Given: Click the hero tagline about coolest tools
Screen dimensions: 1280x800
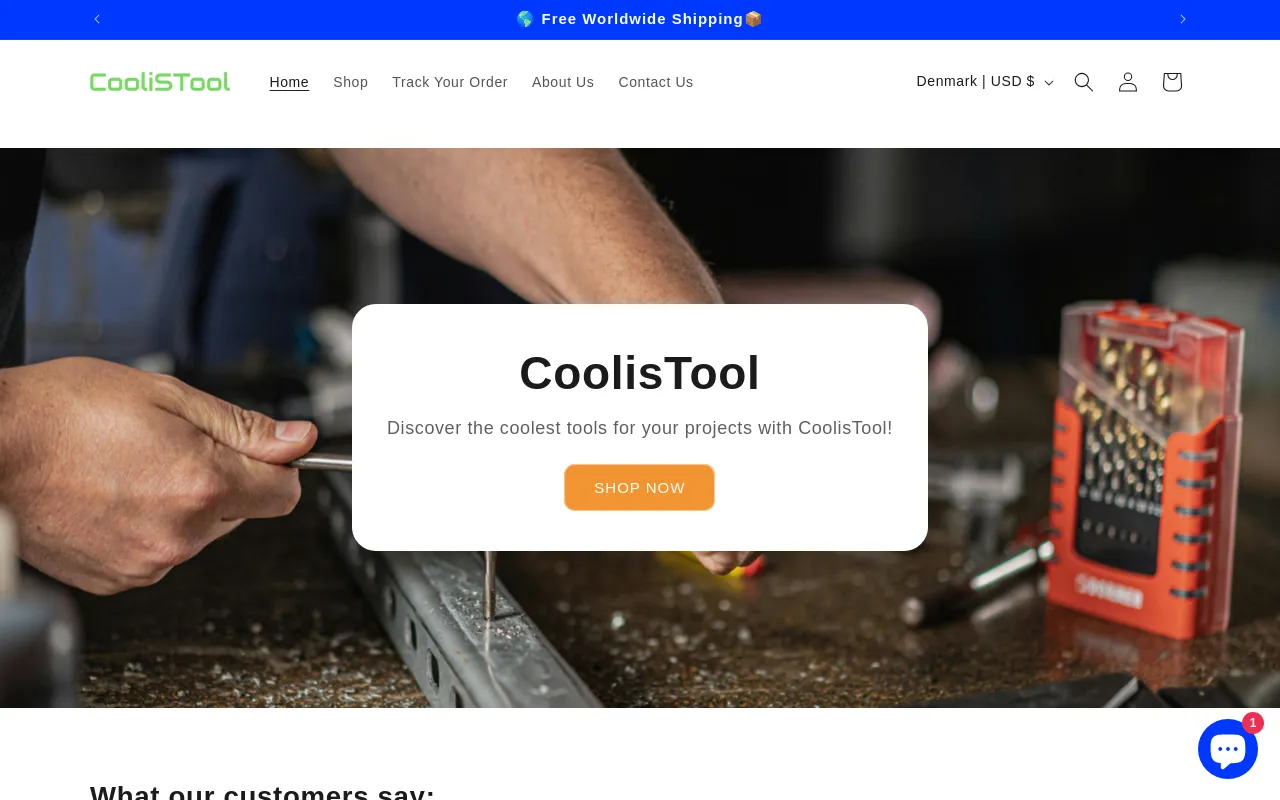Looking at the screenshot, I should 640,428.
